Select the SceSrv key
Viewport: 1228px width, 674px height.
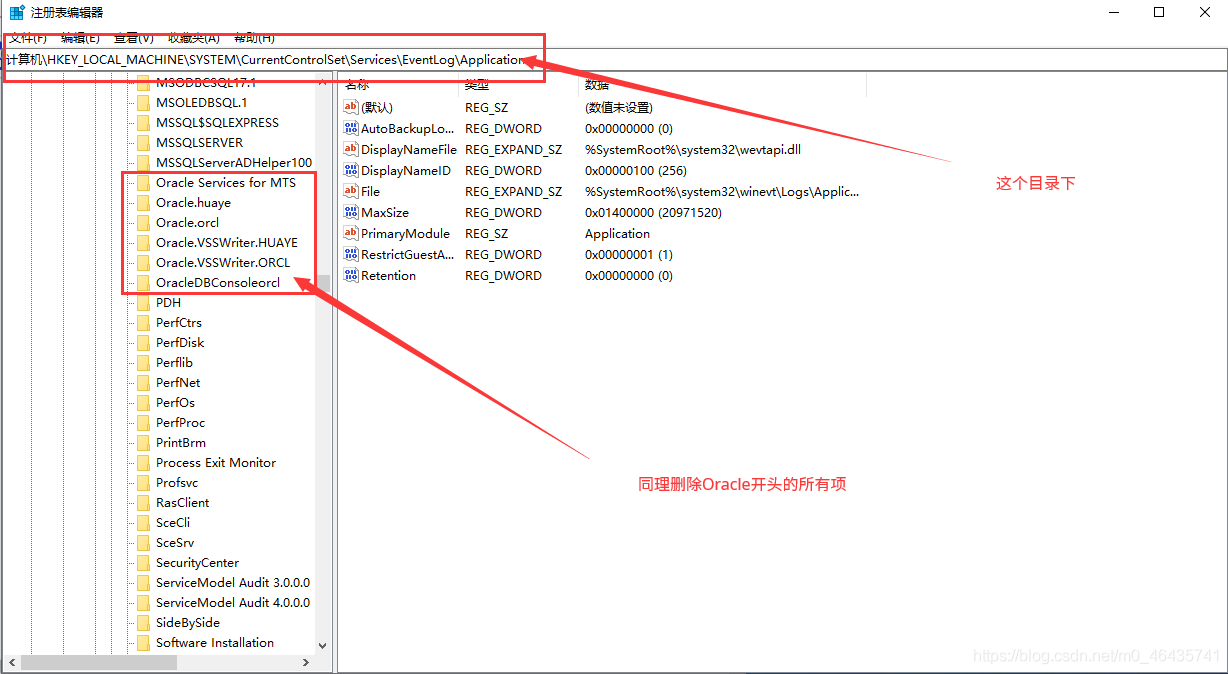pos(175,542)
